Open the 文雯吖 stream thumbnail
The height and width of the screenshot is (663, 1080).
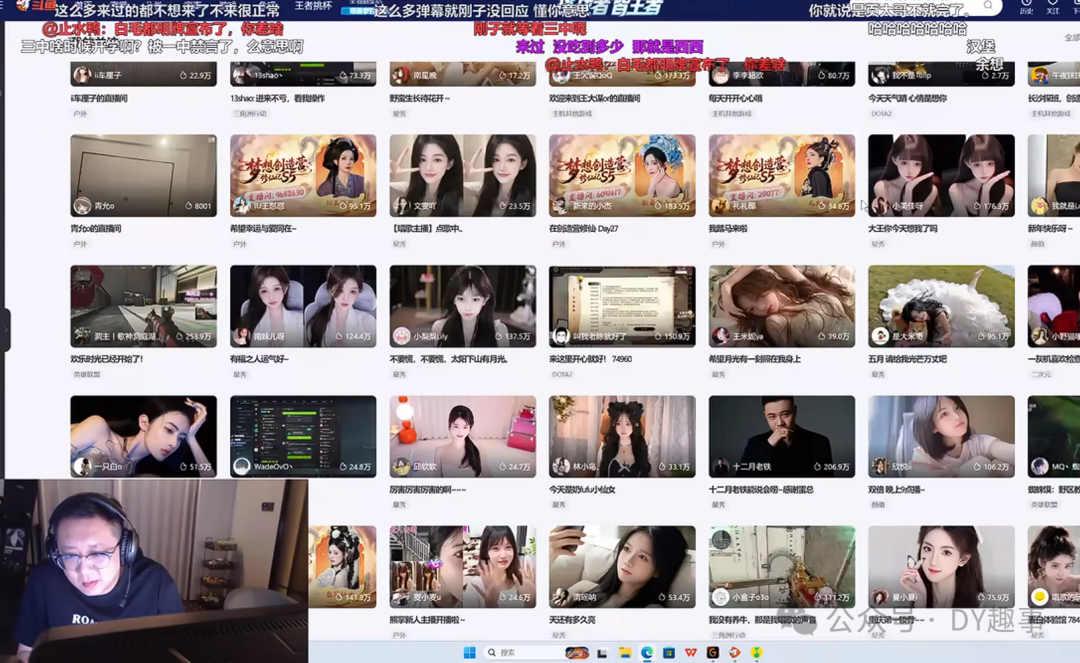463,176
